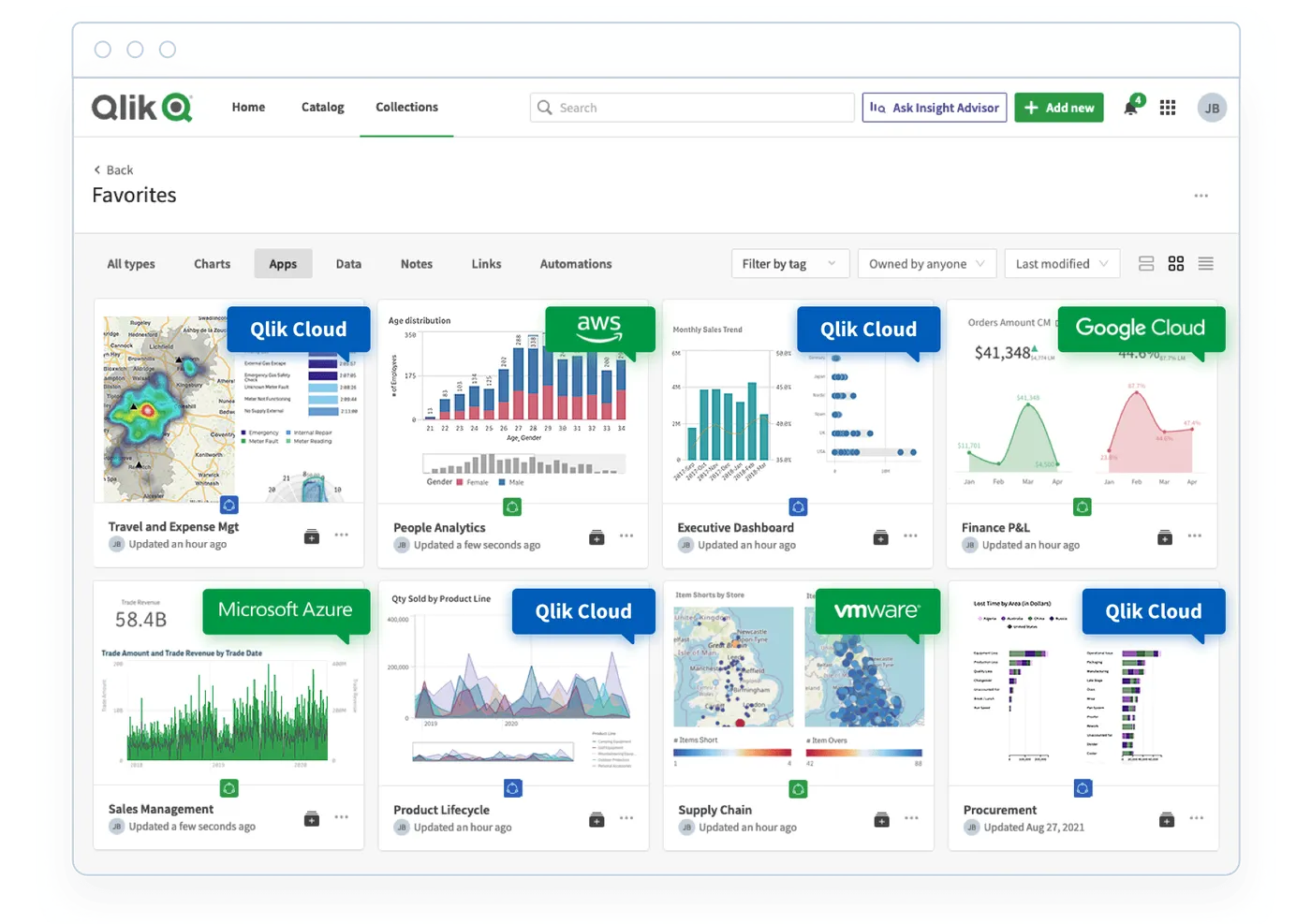Click the Qlik logo
Image resolution: width=1311 pixels, height=924 pixels.
142,108
